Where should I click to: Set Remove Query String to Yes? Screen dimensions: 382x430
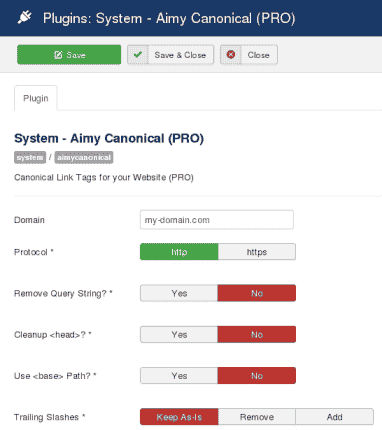coord(179,293)
